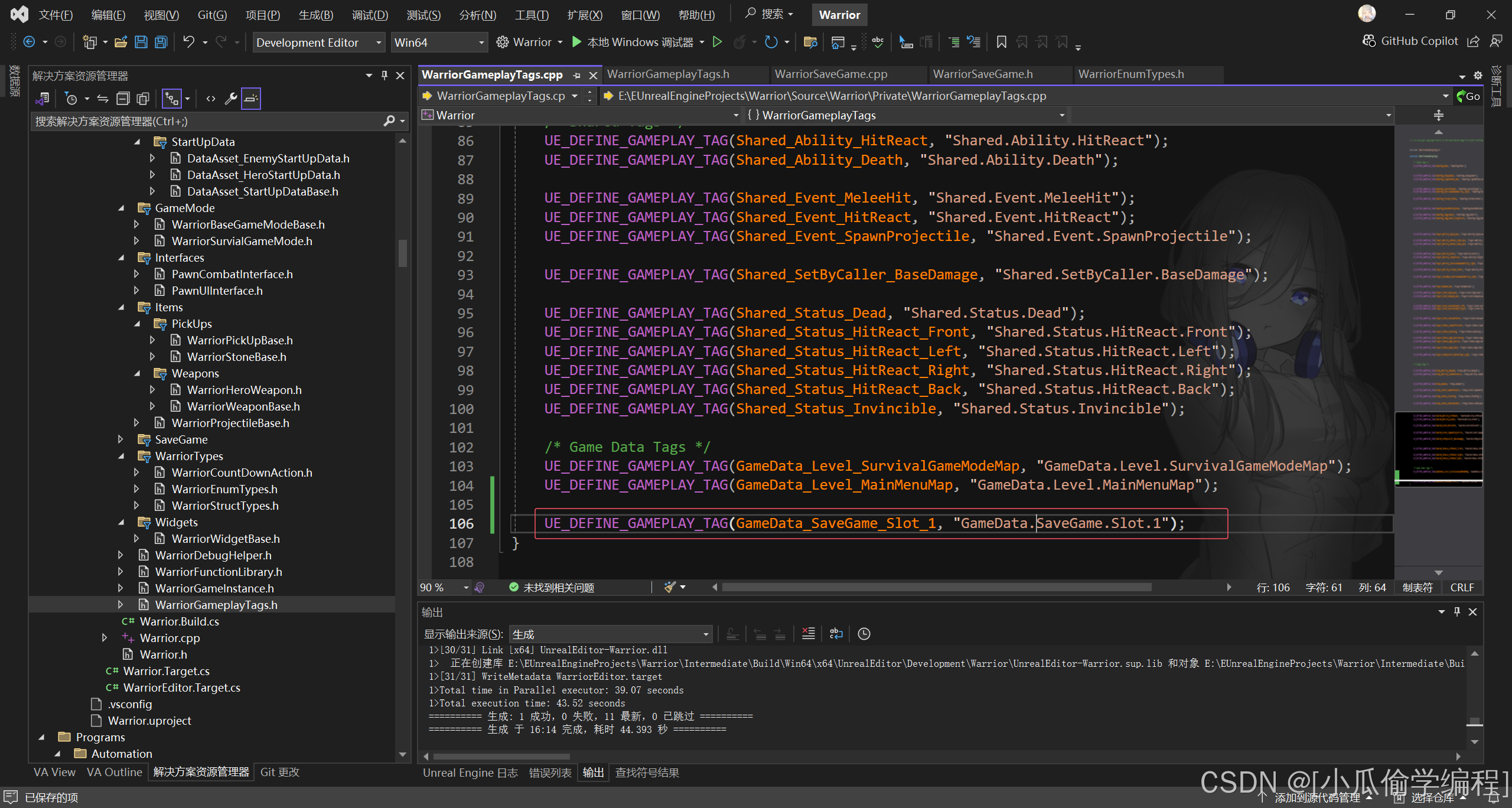
Task: Open the output source dropdown showing 生成
Action: point(610,634)
